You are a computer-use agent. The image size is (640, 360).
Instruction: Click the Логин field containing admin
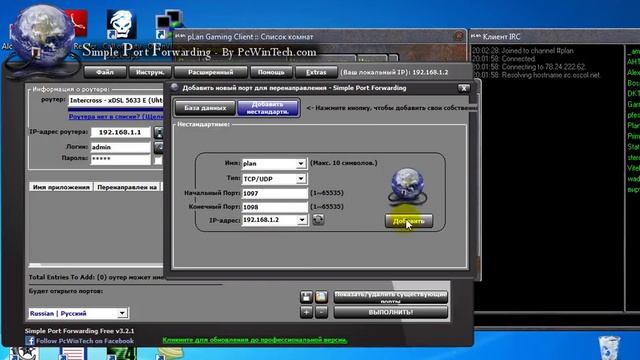tap(120, 147)
